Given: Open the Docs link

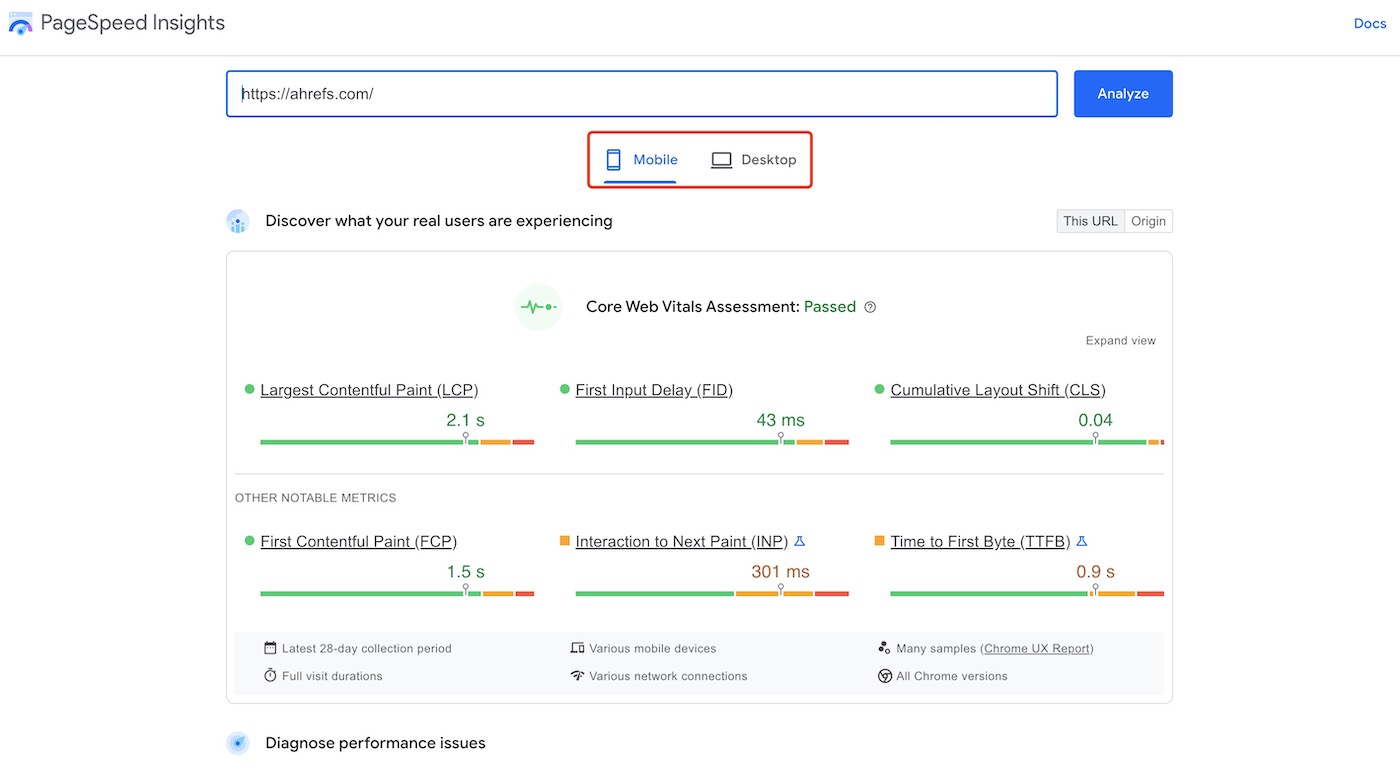Looking at the screenshot, I should [x=1369, y=24].
